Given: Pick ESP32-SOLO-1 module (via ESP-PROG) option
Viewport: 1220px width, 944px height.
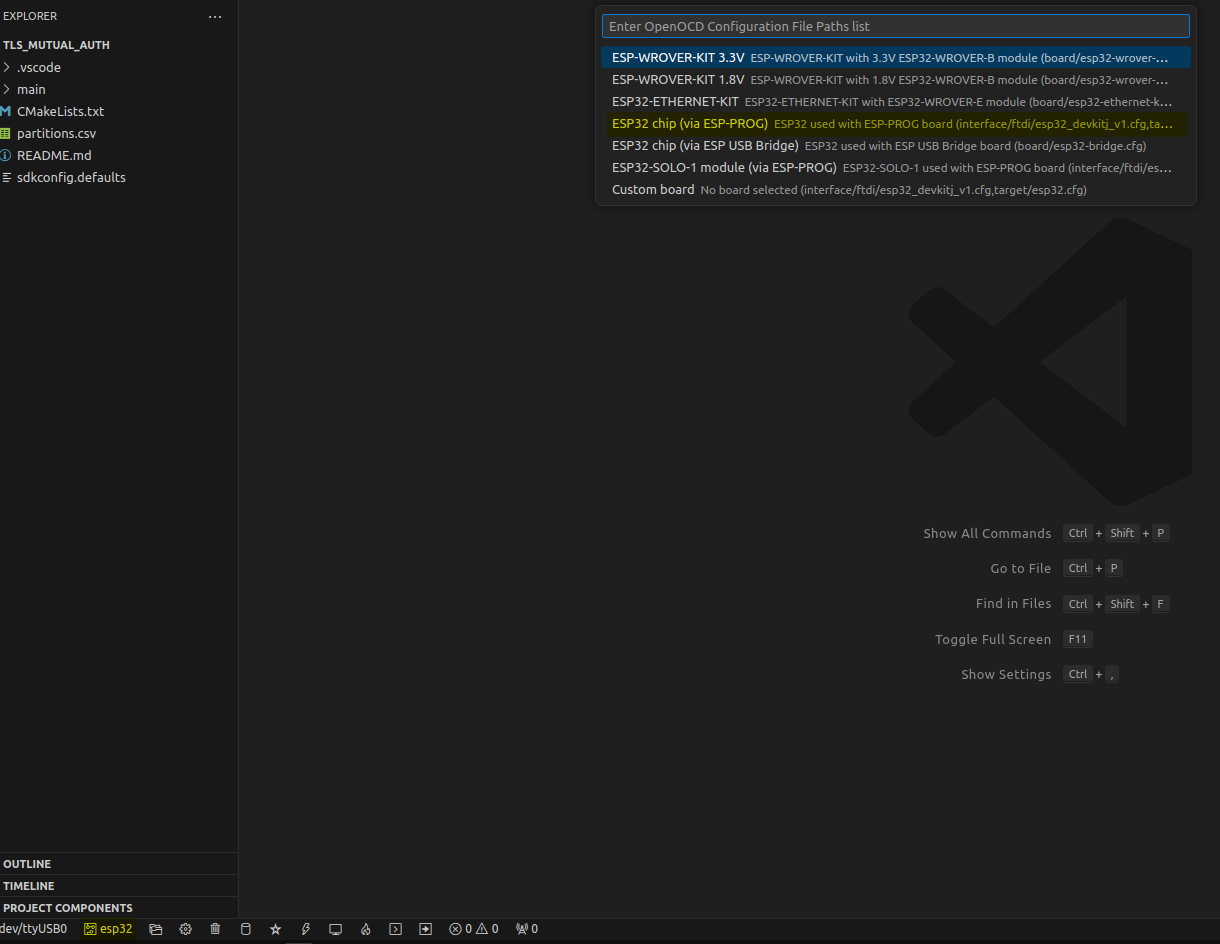Looking at the screenshot, I should coord(896,168).
